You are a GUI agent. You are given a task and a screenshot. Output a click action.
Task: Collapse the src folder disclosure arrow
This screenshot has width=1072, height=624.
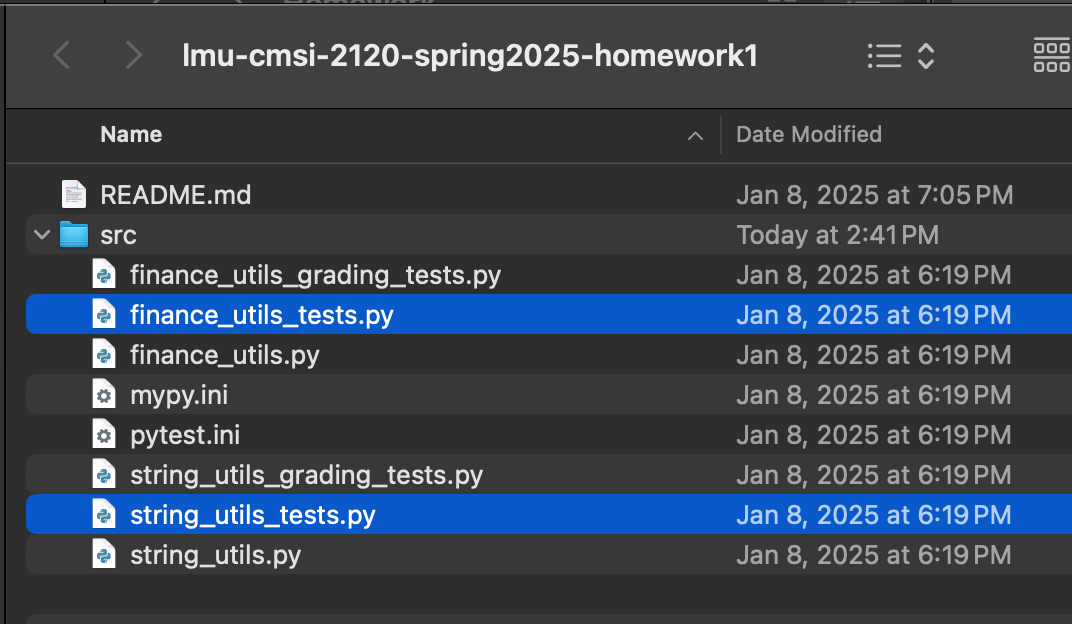click(x=42, y=235)
